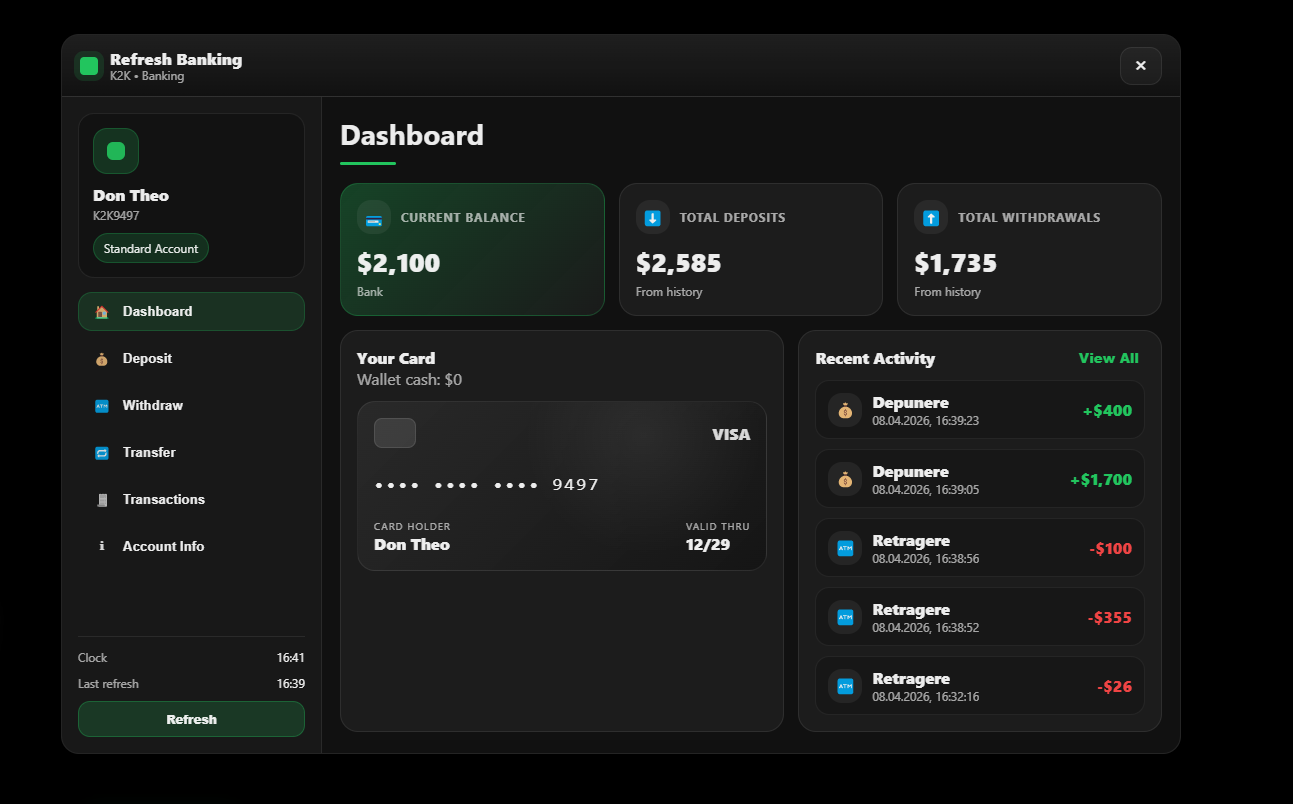
Task: Open the Account Info section
Action: [163, 547]
